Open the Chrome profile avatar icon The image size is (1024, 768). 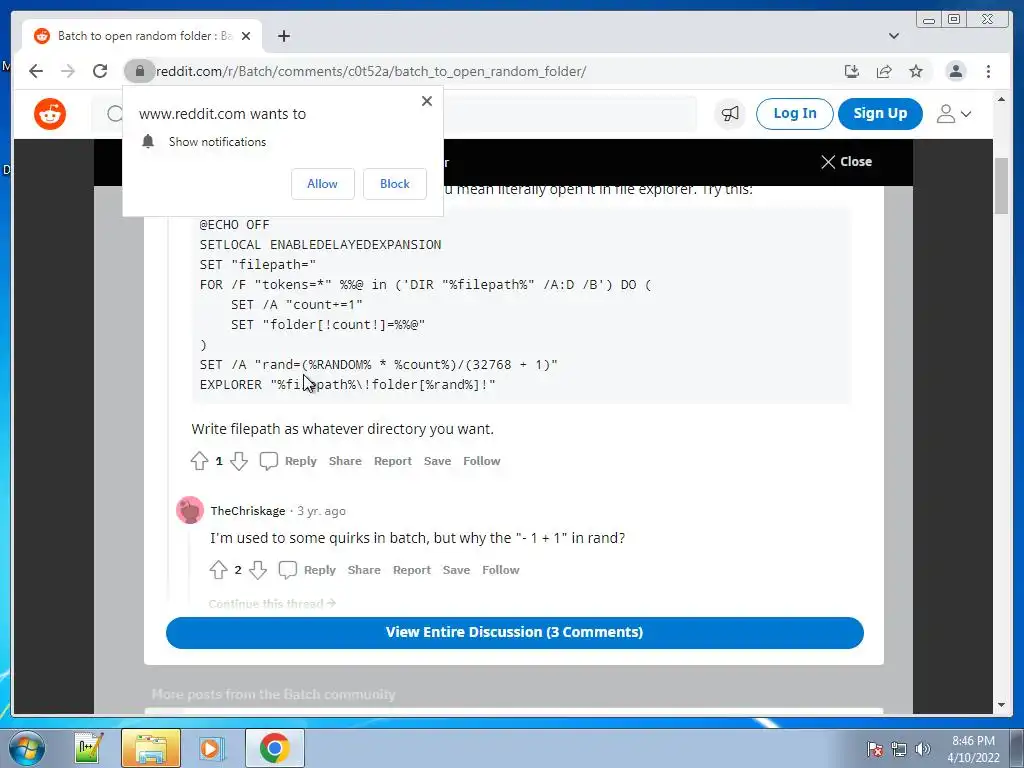tap(955, 71)
